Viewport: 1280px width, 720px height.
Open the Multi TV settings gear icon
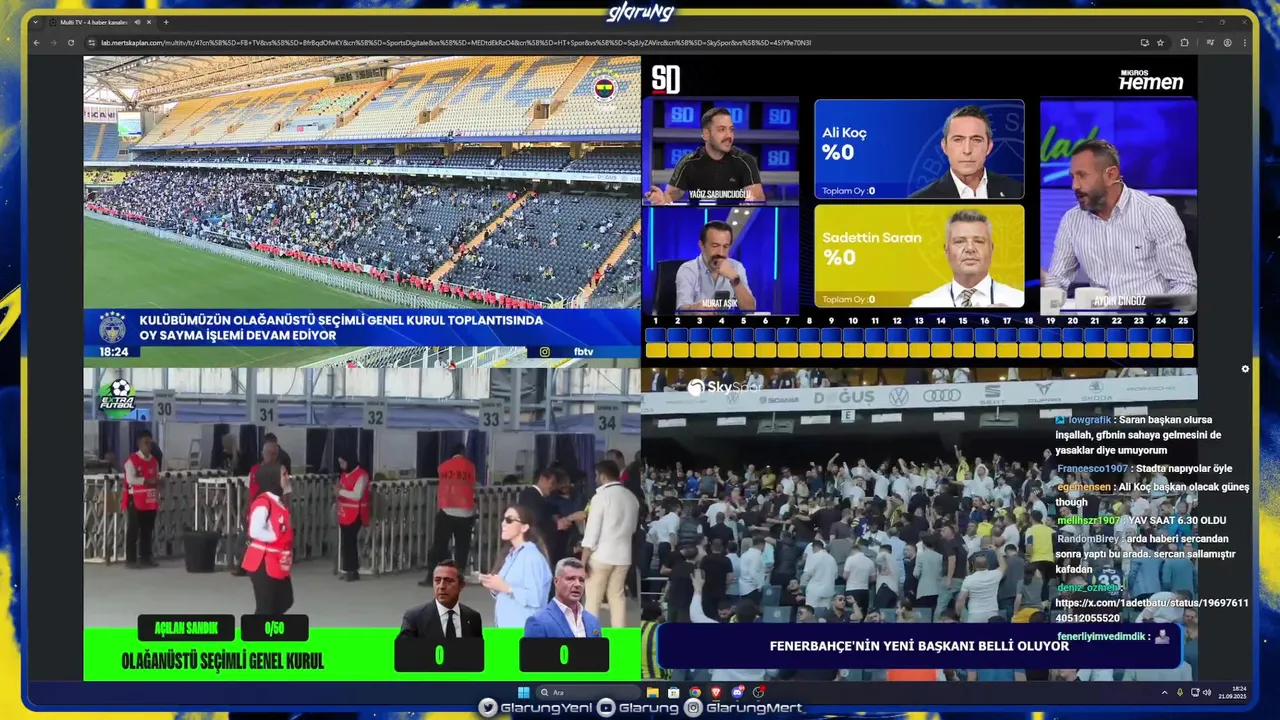tap(1245, 369)
